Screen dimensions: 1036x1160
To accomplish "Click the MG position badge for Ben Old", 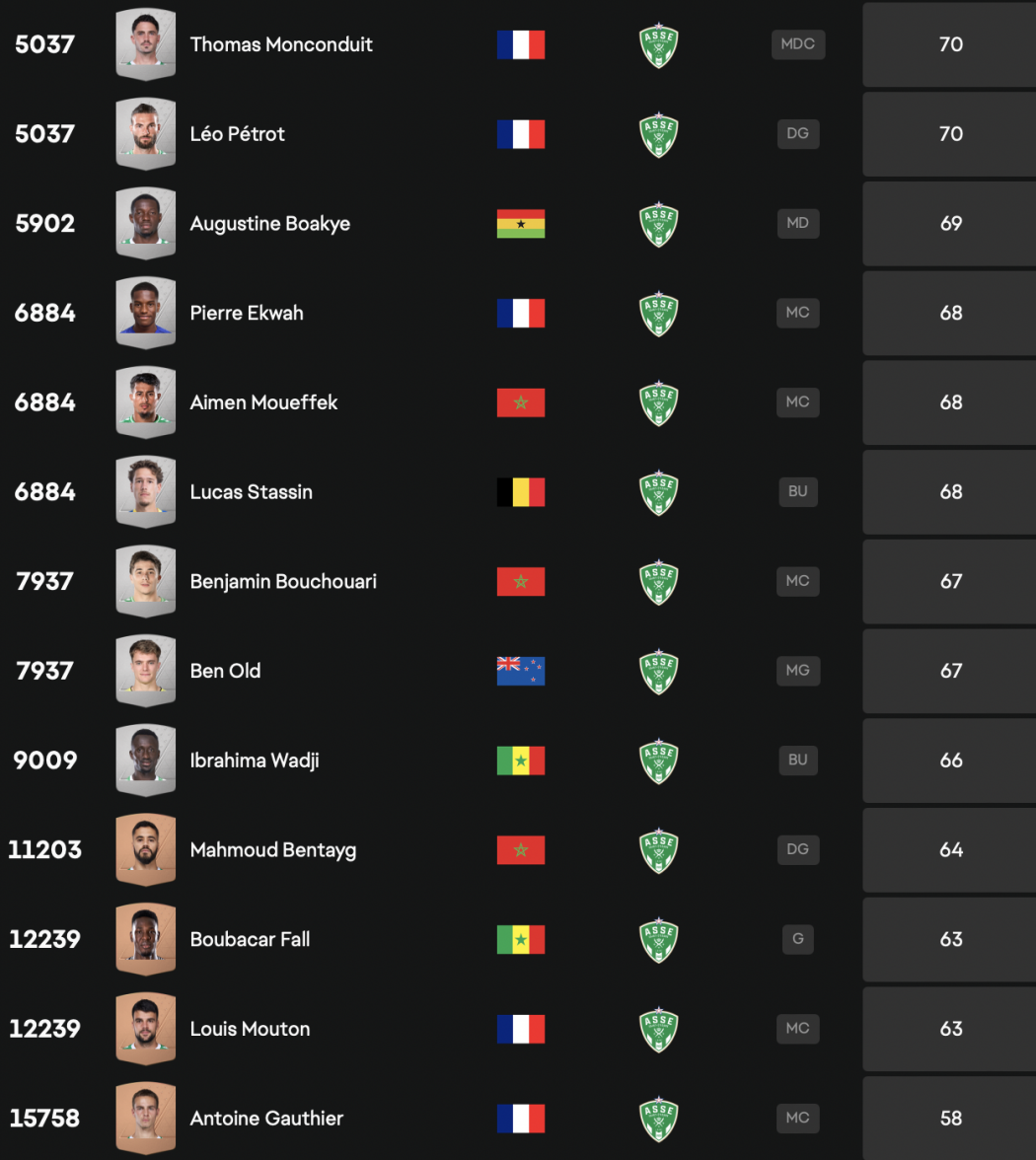I will click(x=797, y=671).
